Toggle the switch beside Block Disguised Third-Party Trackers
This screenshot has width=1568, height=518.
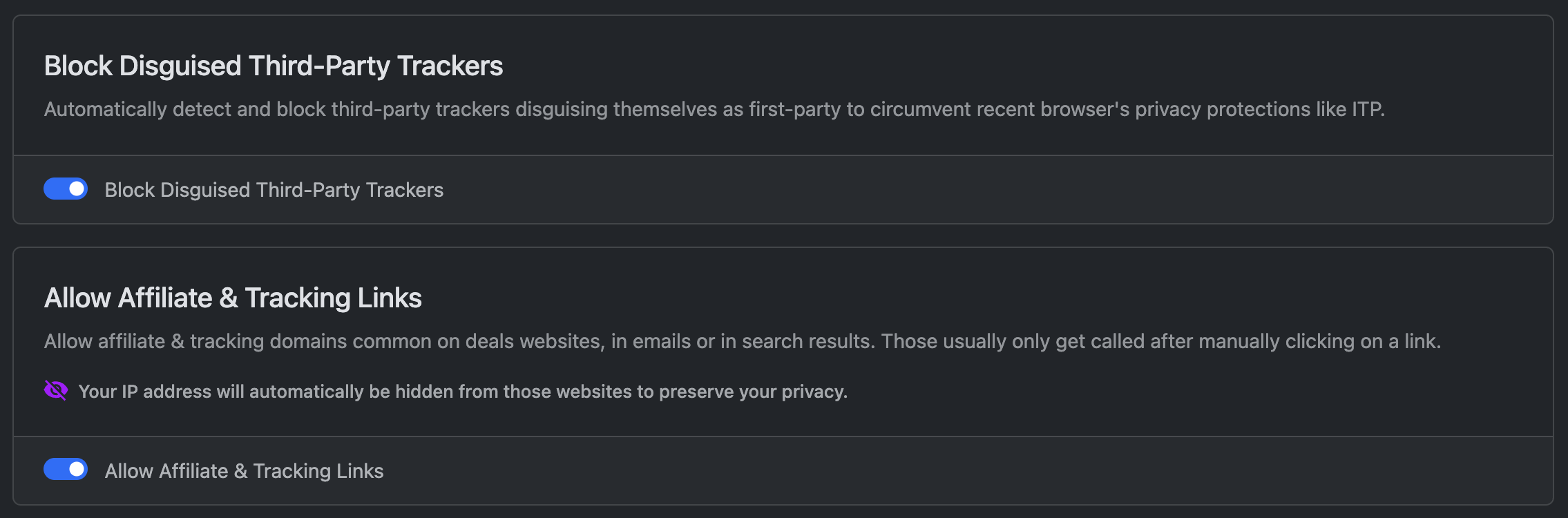[x=66, y=189]
